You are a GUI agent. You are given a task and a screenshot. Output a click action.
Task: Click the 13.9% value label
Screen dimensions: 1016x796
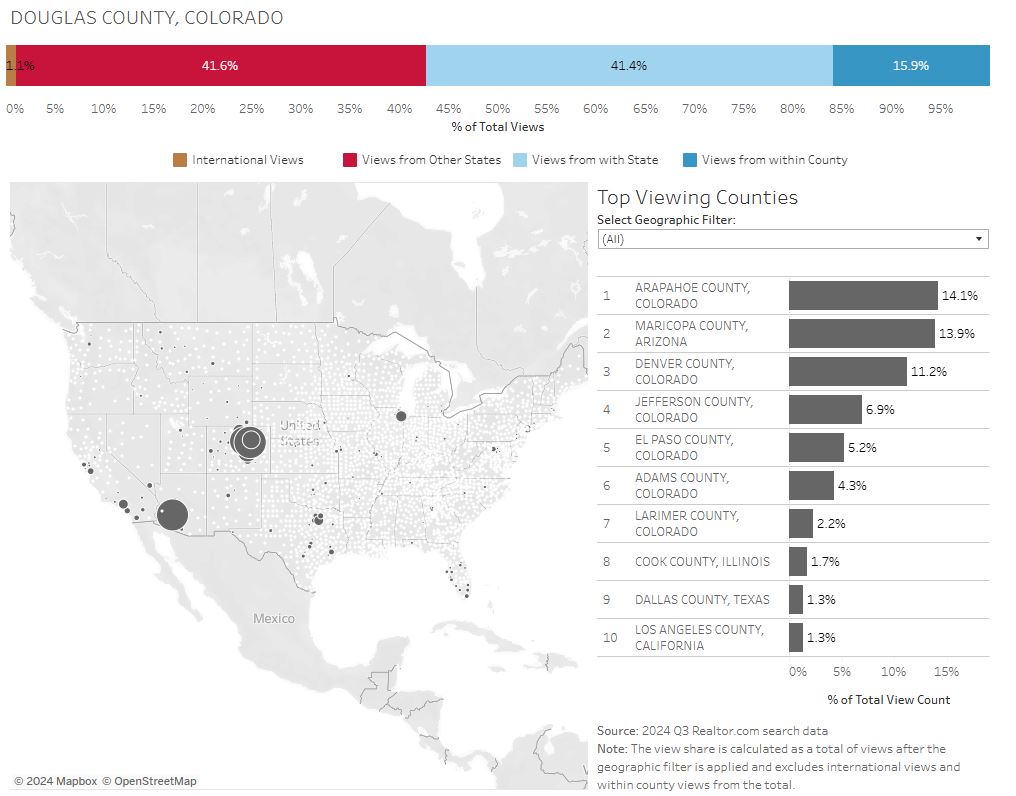pyautogui.click(x=957, y=334)
